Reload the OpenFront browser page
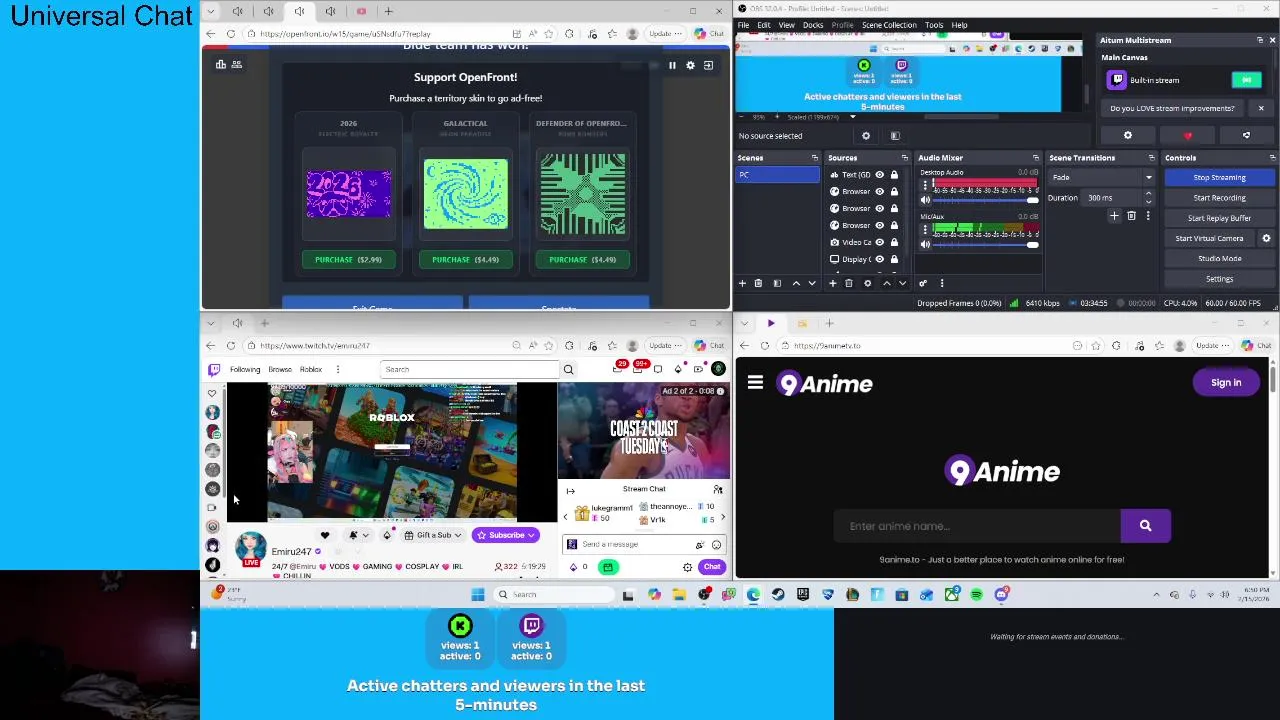This screenshot has width=1280, height=720. [x=231, y=34]
